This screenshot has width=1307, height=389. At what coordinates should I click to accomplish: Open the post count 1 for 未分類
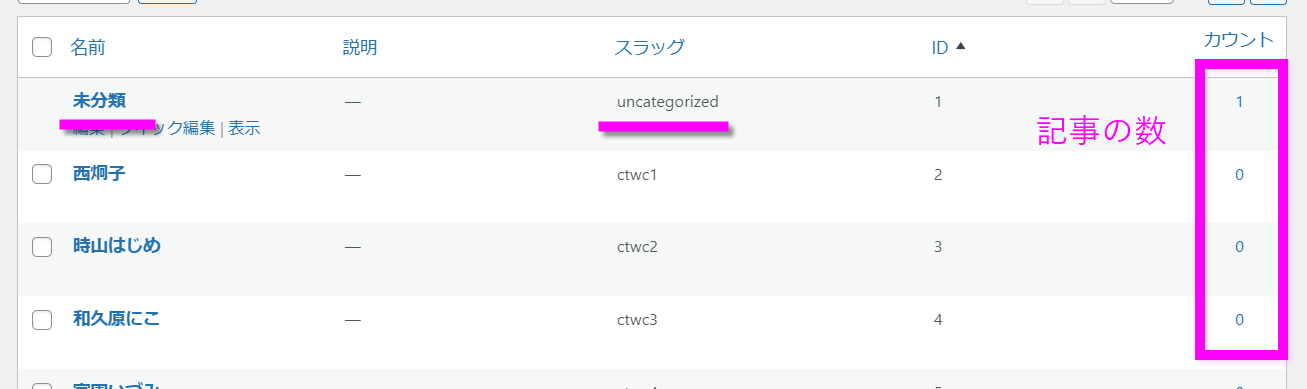pyautogui.click(x=1239, y=101)
